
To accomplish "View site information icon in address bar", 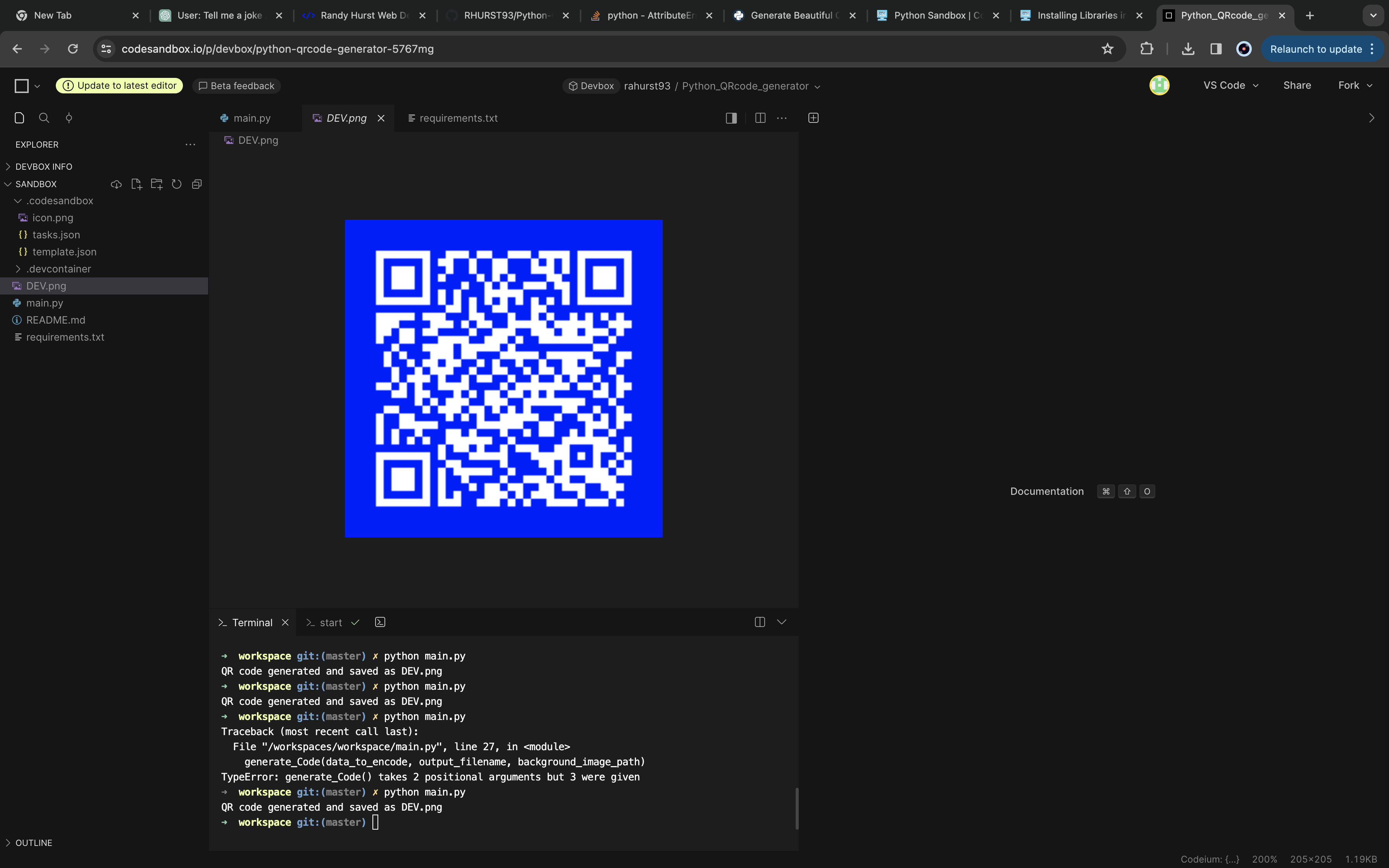I will [106, 49].
